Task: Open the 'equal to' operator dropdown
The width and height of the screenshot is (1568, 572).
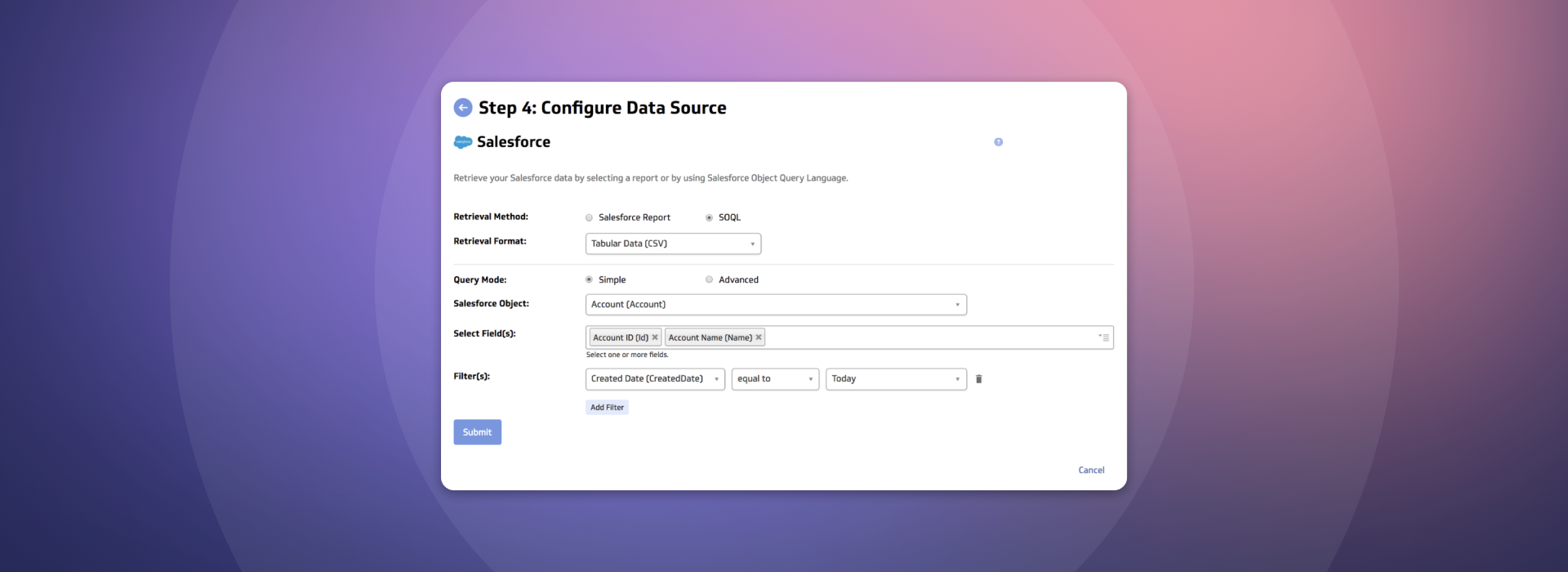Action: [775, 379]
